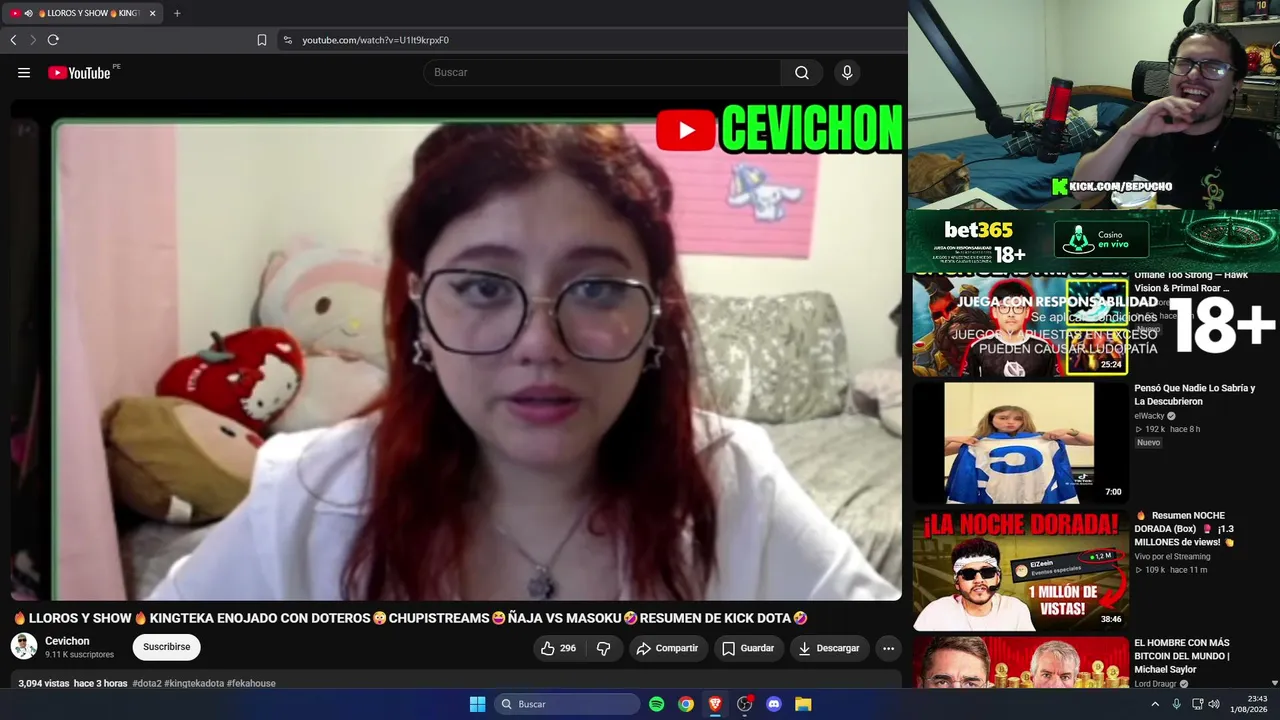Start voice search with the microphone icon
Viewport: 1280px width, 720px height.
(847, 72)
